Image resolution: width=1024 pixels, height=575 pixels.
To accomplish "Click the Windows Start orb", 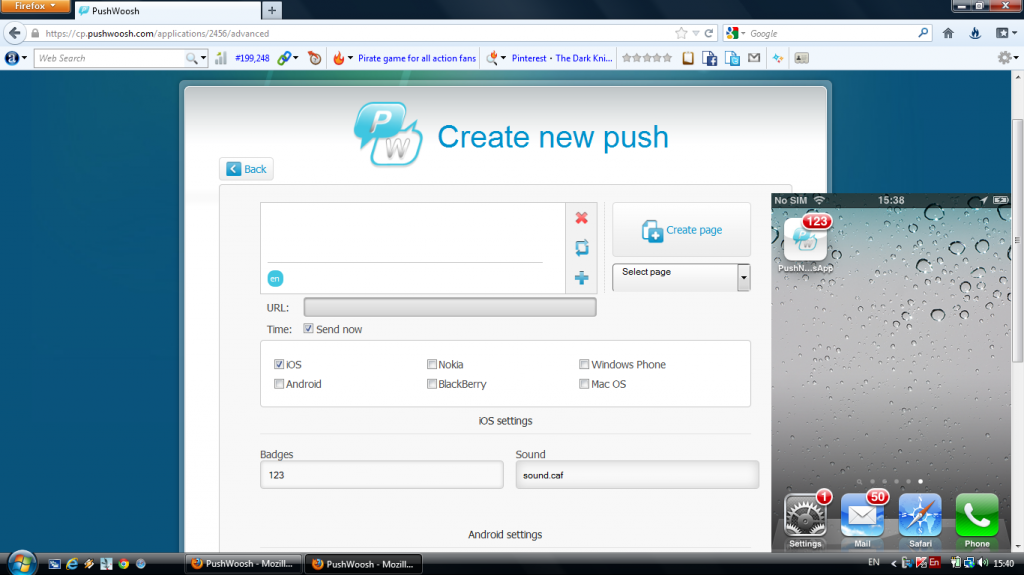I will [x=22, y=563].
